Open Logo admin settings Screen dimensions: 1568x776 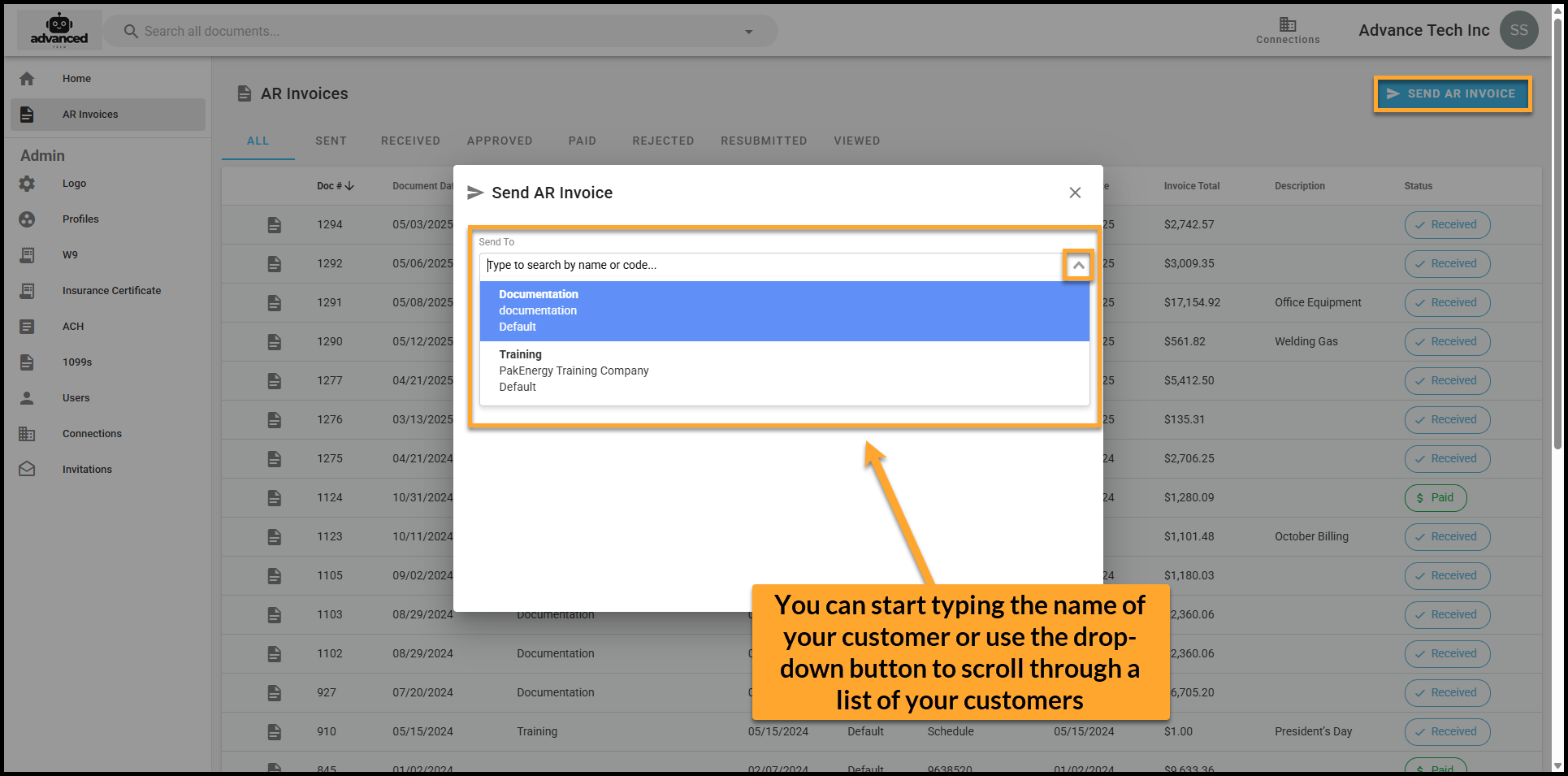108,184
